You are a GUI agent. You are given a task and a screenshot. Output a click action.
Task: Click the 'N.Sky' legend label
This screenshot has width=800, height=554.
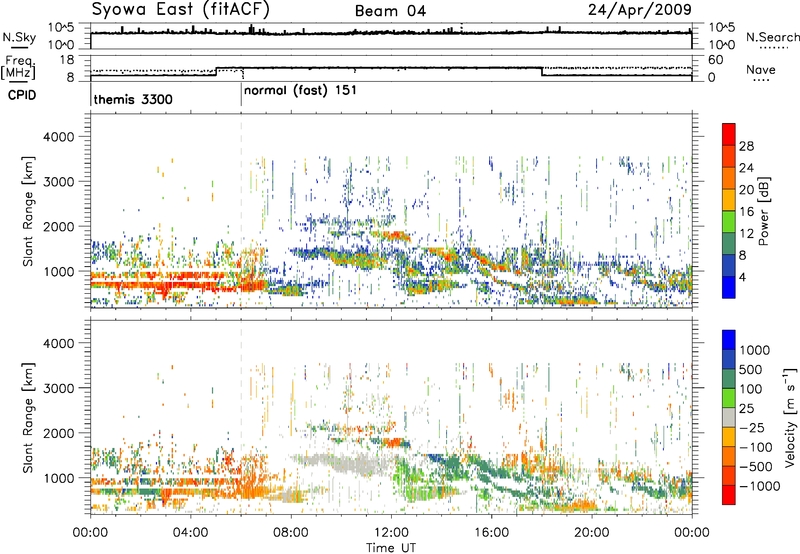tap(19, 37)
